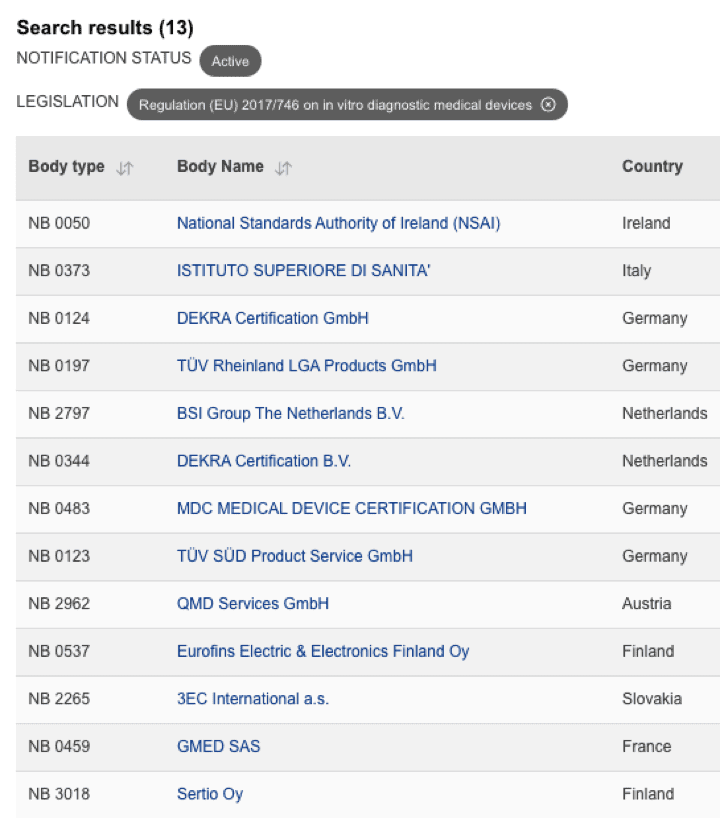The image size is (720, 818).
Task: Open DEKRA Certification GmbH details
Action: tap(272, 318)
